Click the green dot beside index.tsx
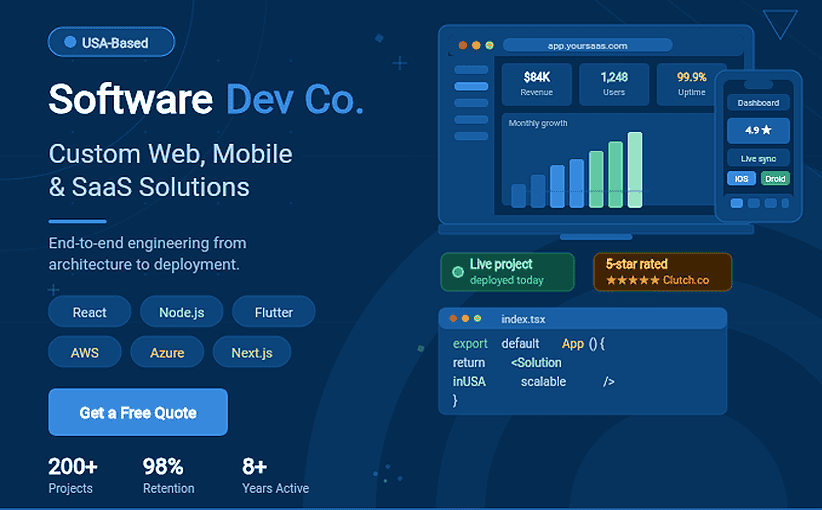Image resolution: width=822 pixels, height=510 pixels. click(x=477, y=318)
